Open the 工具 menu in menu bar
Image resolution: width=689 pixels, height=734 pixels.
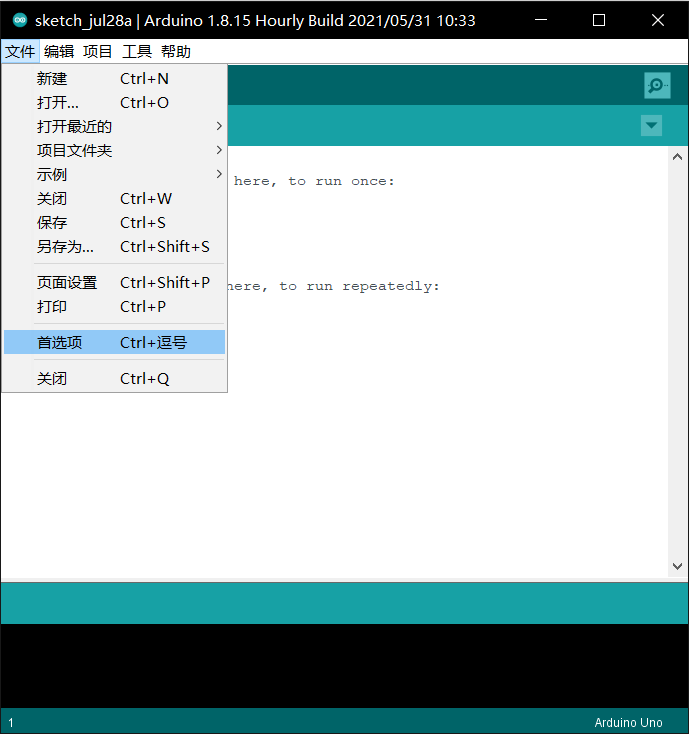(x=137, y=51)
